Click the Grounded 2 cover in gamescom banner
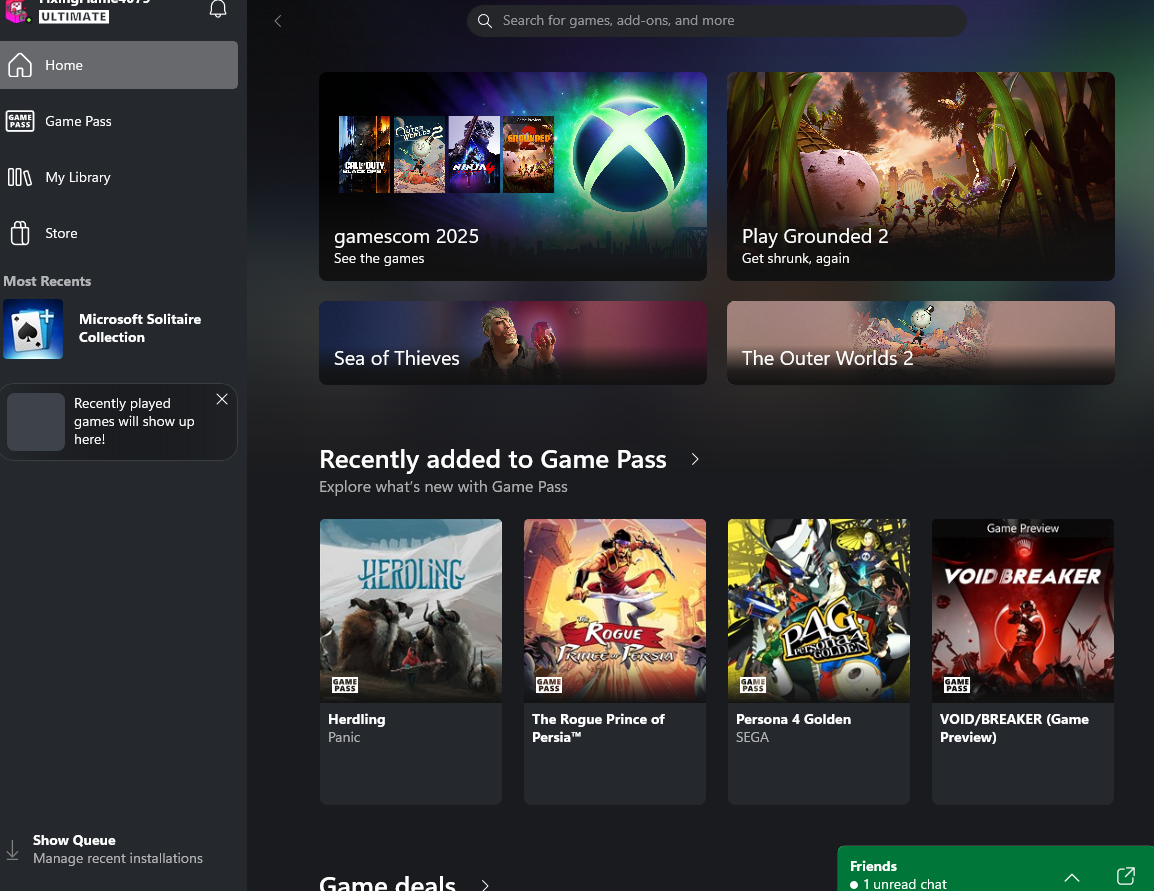The height and width of the screenshot is (891, 1154). (528, 155)
